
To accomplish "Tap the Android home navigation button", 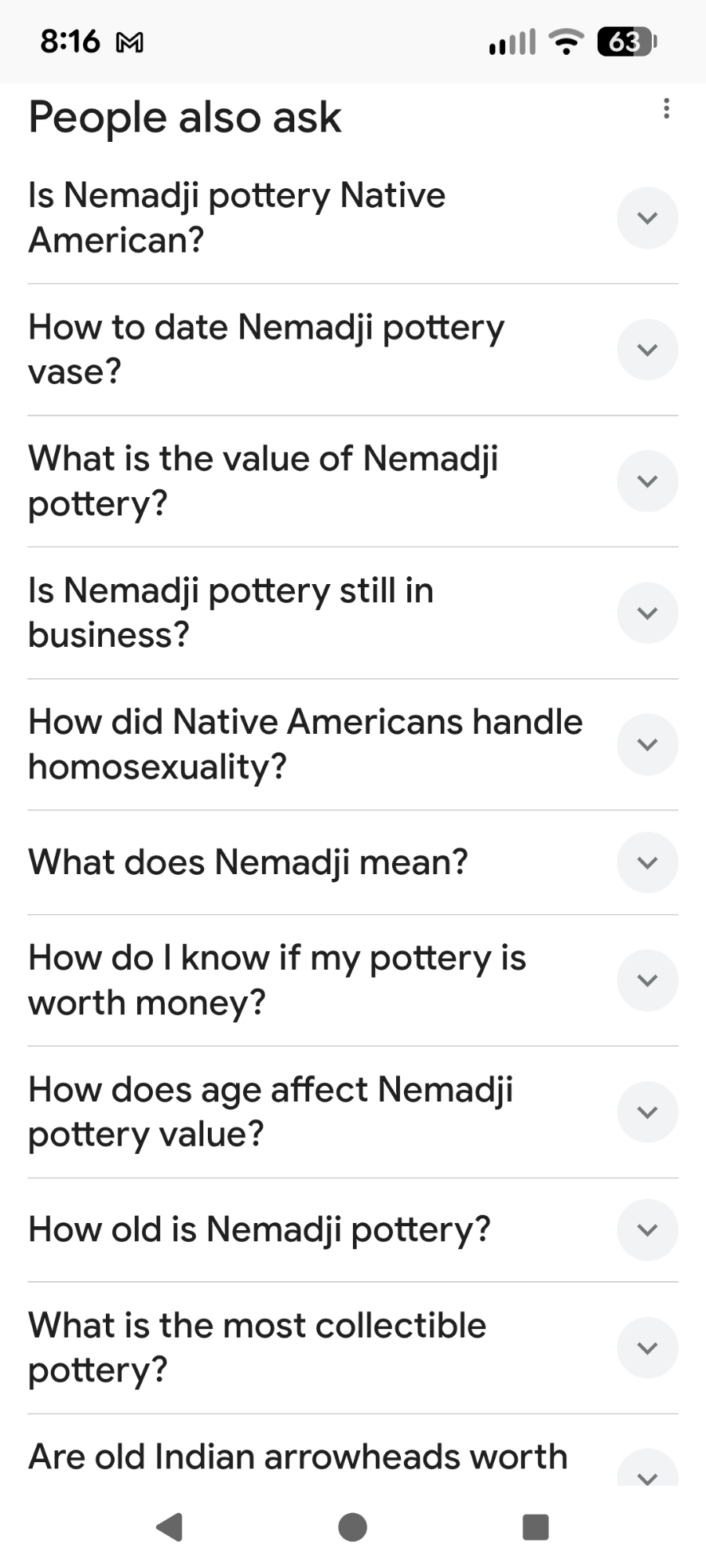I will tap(352, 1526).
